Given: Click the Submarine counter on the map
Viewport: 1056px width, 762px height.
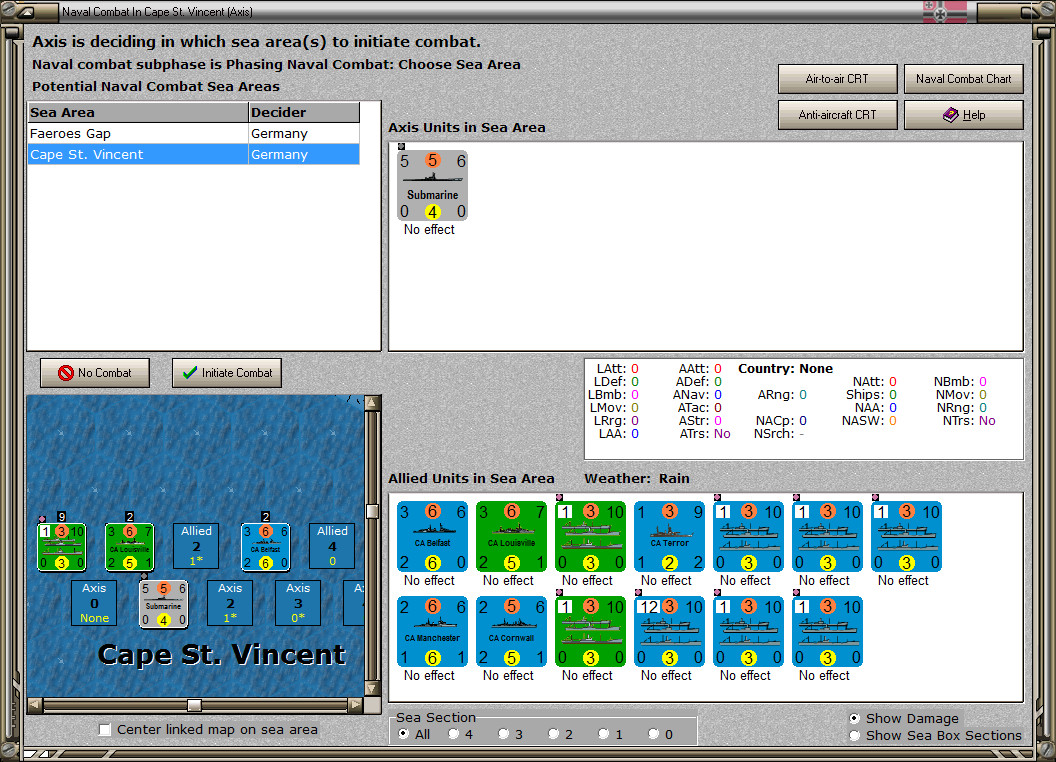Looking at the screenshot, I should pyautogui.click(x=164, y=604).
